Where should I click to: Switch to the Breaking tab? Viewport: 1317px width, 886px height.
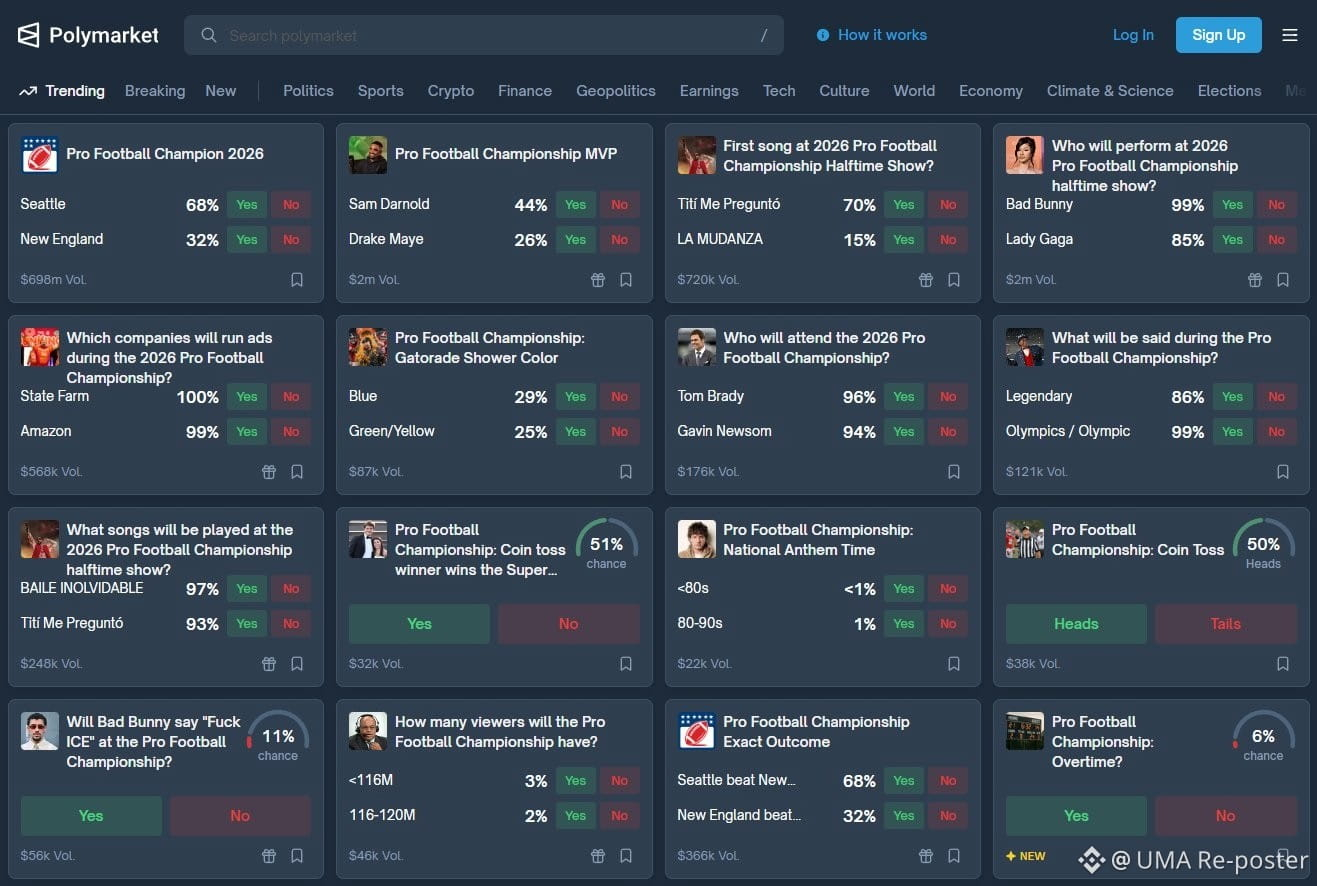click(x=155, y=91)
